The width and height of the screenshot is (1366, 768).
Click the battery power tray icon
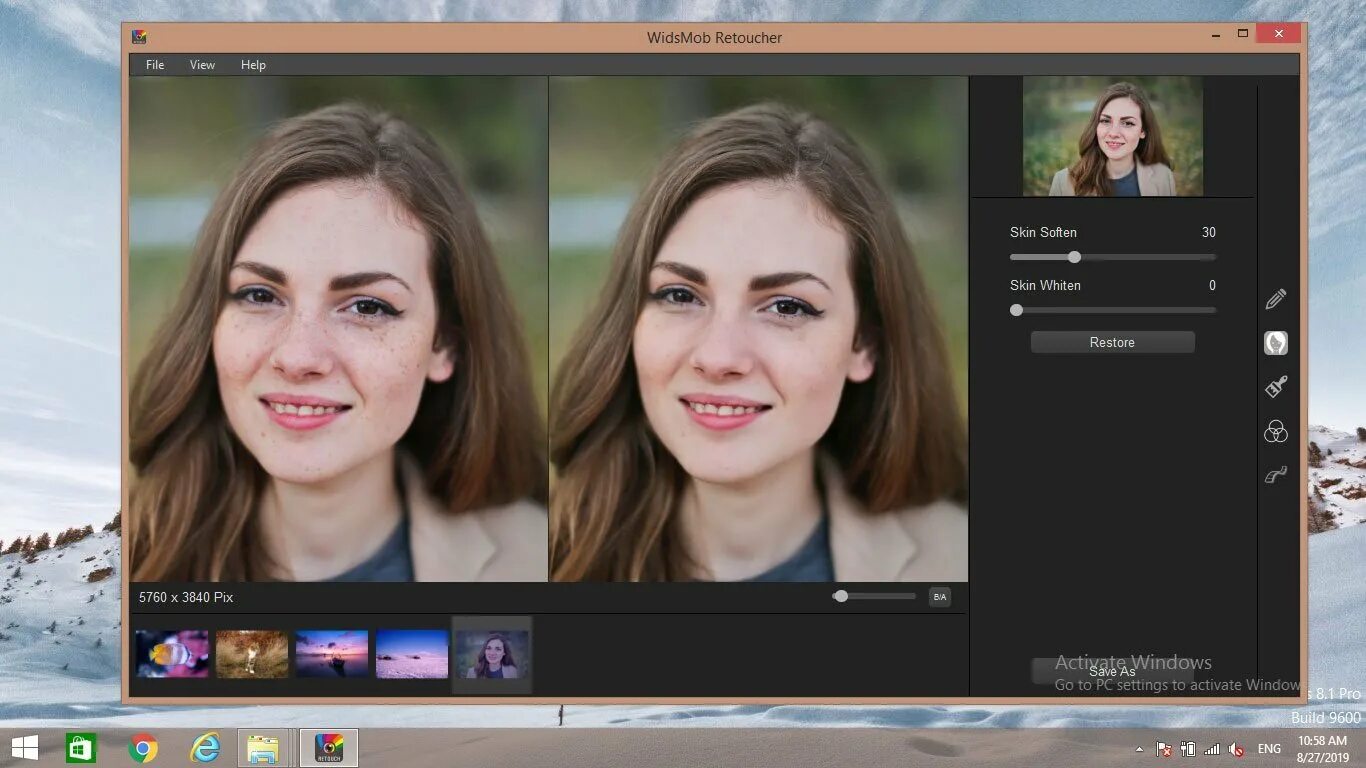tap(1188, 749)
